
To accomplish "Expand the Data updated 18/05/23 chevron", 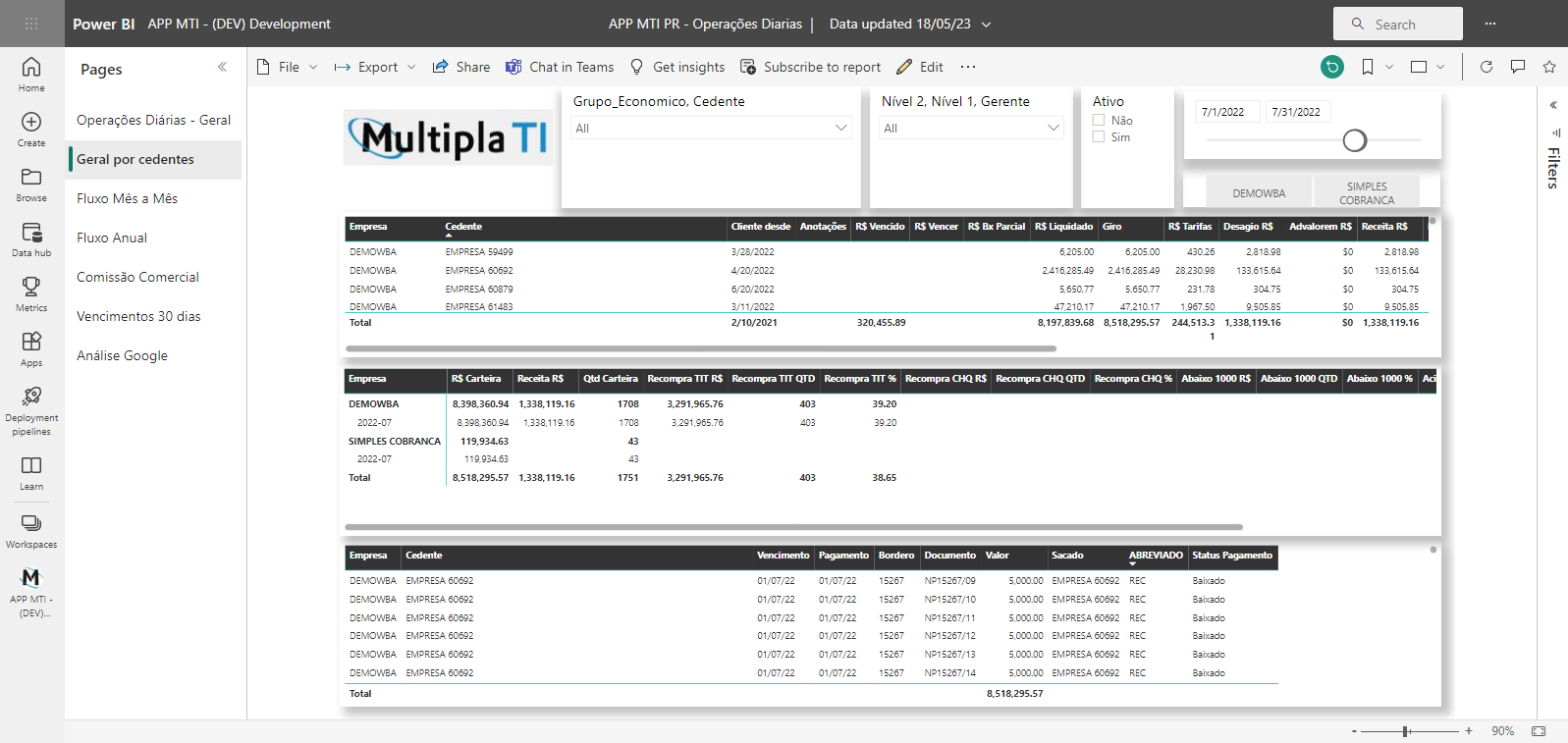I will [x=986, y=24].
